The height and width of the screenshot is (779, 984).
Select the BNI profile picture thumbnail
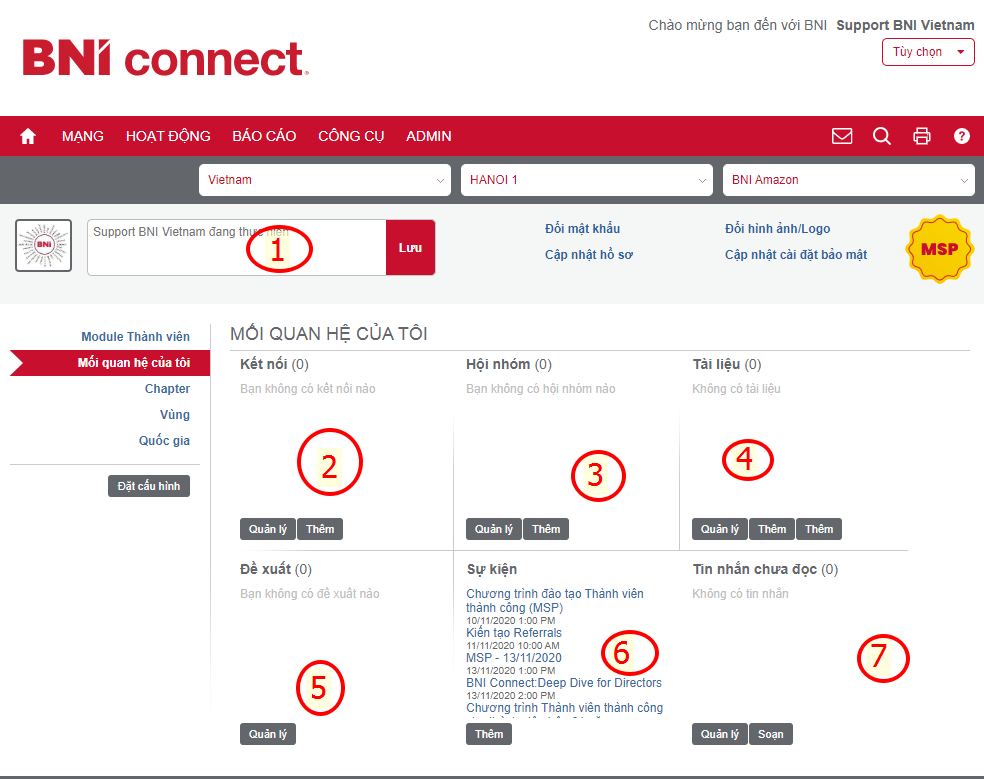[43, 245]
